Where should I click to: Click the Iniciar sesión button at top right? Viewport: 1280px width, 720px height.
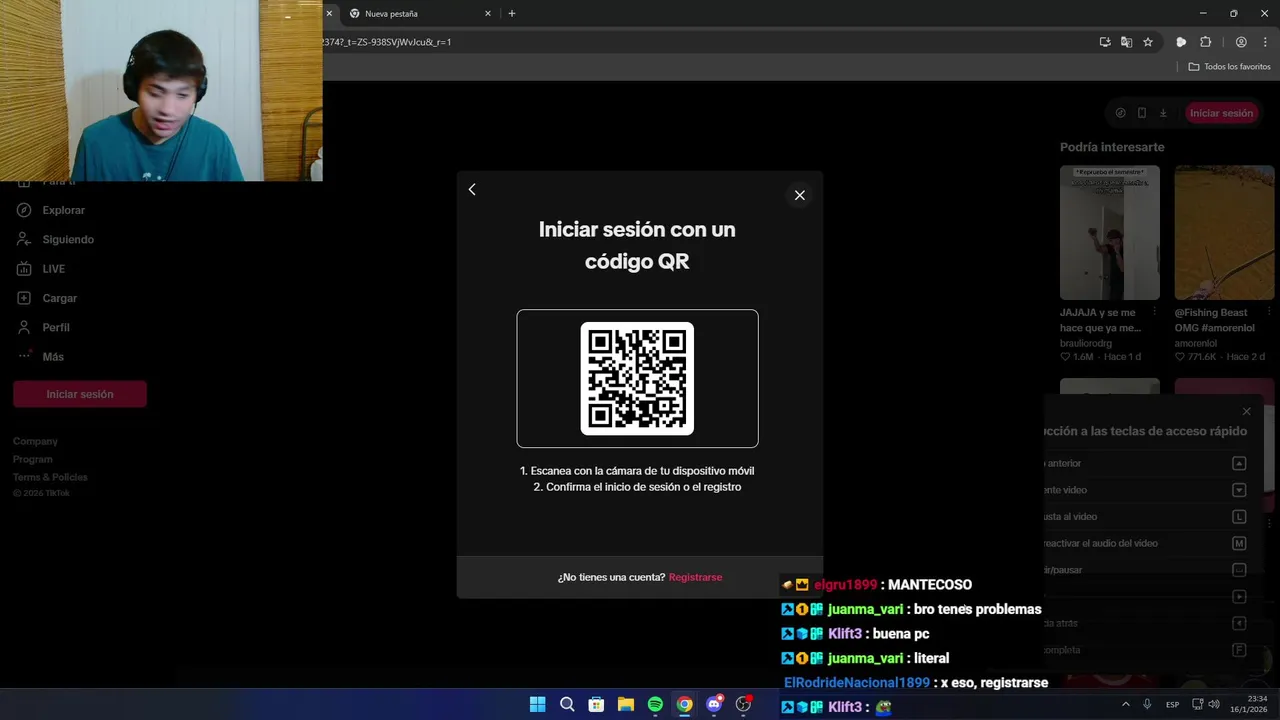pyautogui.click(x=1221, y=113)
